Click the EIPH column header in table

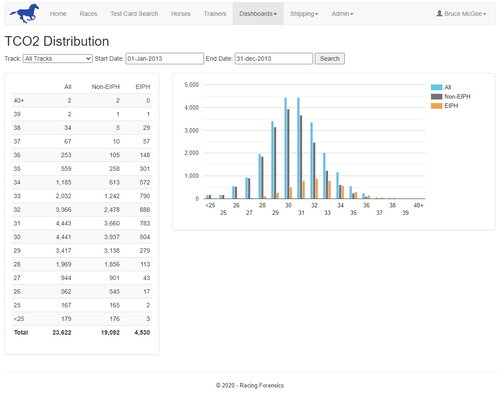tap(143, 87)
